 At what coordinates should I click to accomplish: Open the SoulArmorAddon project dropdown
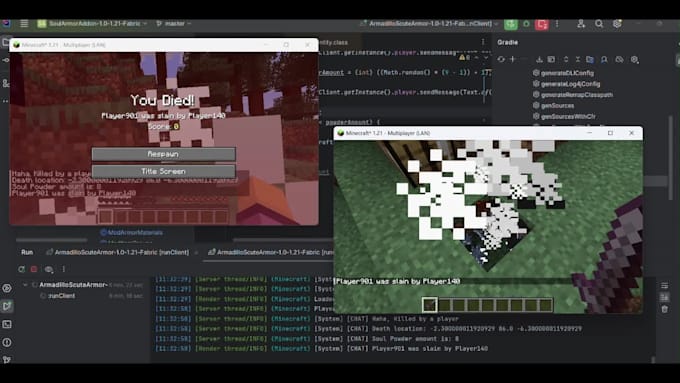pyautogui.click(x=92, y=23)
